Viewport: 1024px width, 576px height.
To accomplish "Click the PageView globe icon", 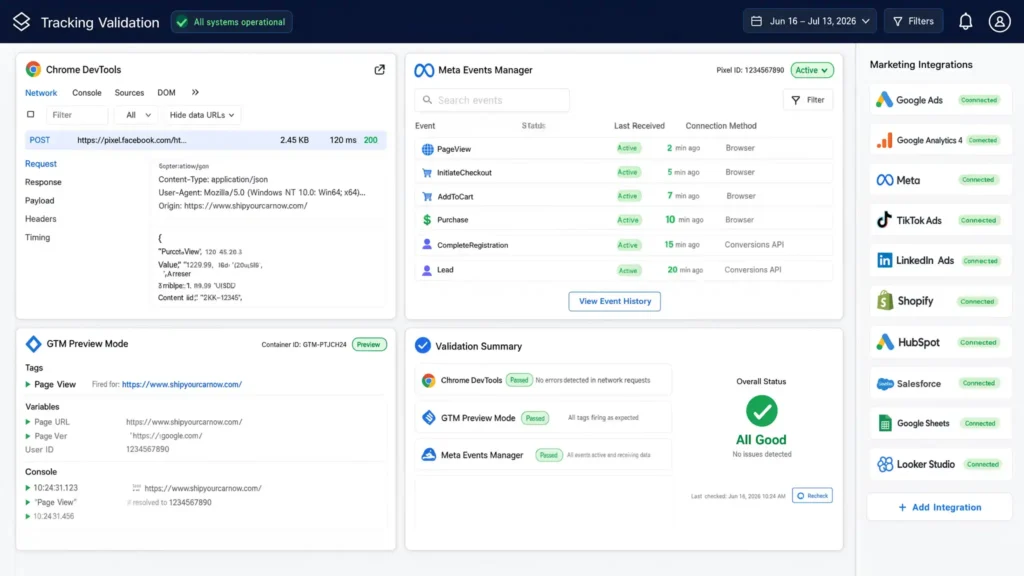I will coord(427,149).
